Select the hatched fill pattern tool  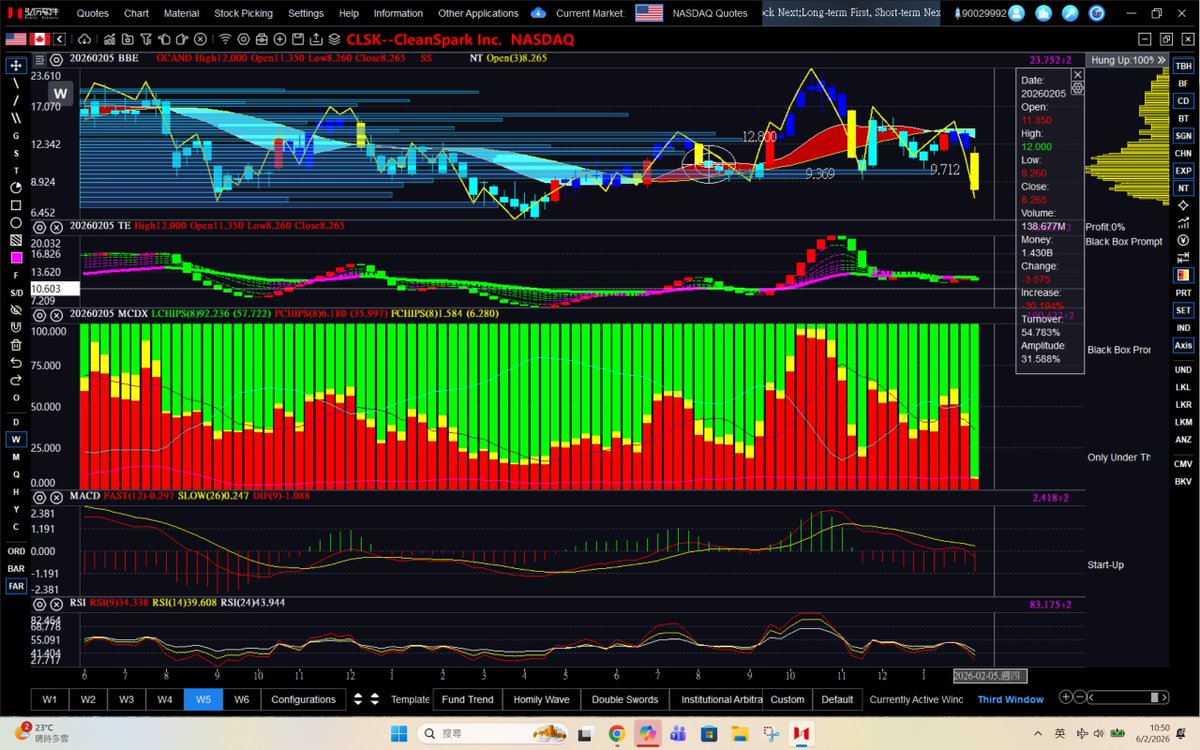(x=16, y=240)
